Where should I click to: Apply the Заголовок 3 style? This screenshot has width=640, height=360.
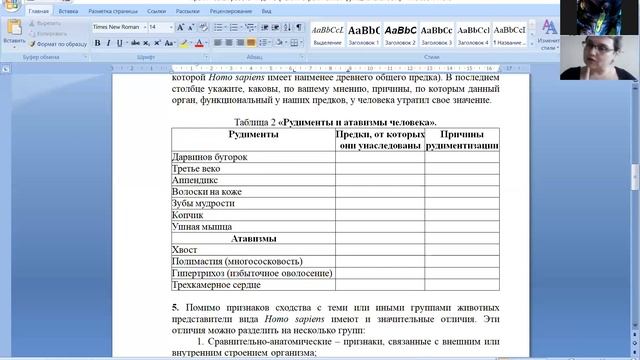click(437, 35)
